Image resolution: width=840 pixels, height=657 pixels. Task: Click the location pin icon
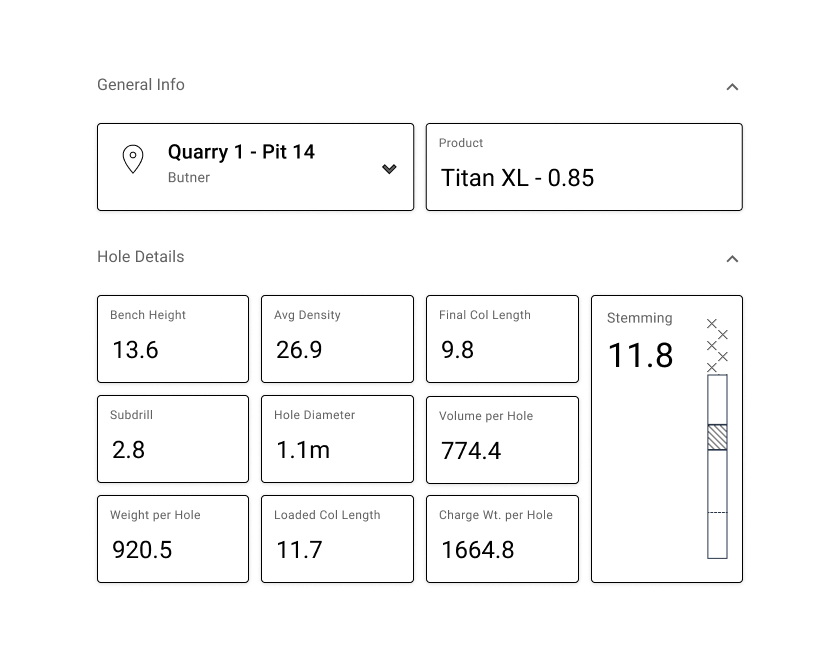click(133, 159)
